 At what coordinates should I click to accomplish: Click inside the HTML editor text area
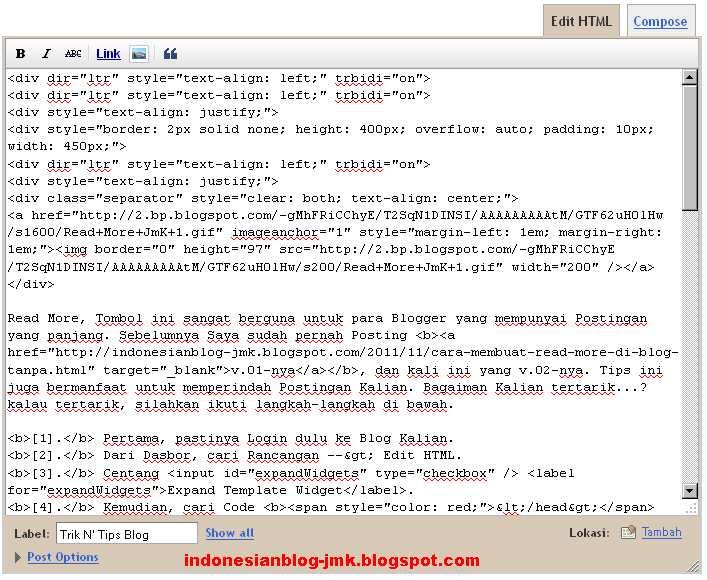click(x=344, y=292)
